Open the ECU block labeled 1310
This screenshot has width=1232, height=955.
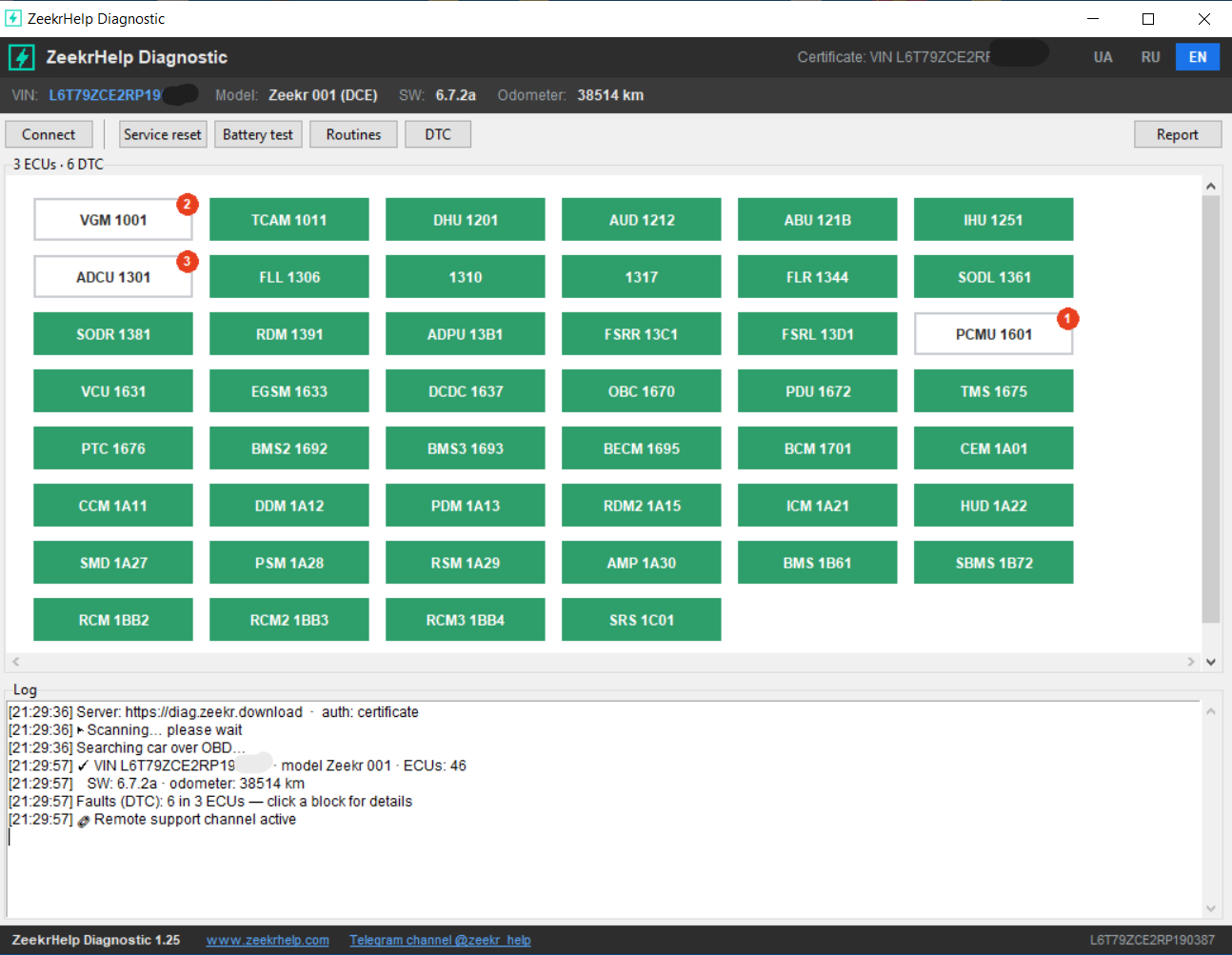click(466, 277)
